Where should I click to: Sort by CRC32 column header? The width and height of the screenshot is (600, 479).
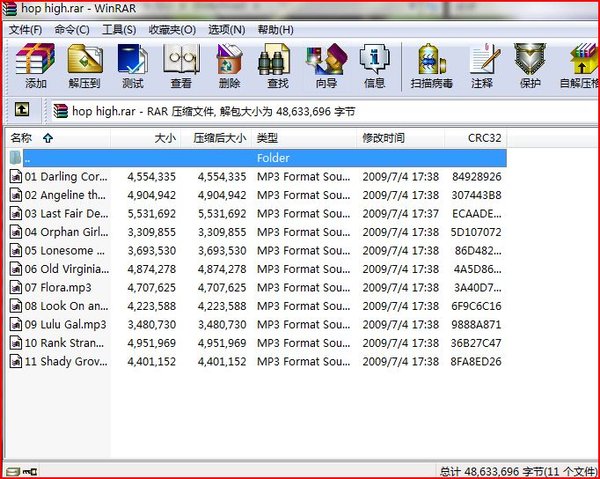[476, 138]
